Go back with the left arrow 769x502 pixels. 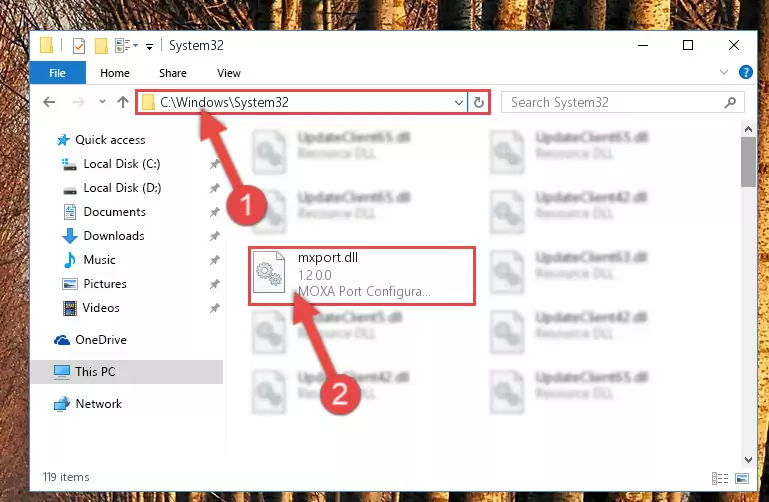tap(49, 102)
